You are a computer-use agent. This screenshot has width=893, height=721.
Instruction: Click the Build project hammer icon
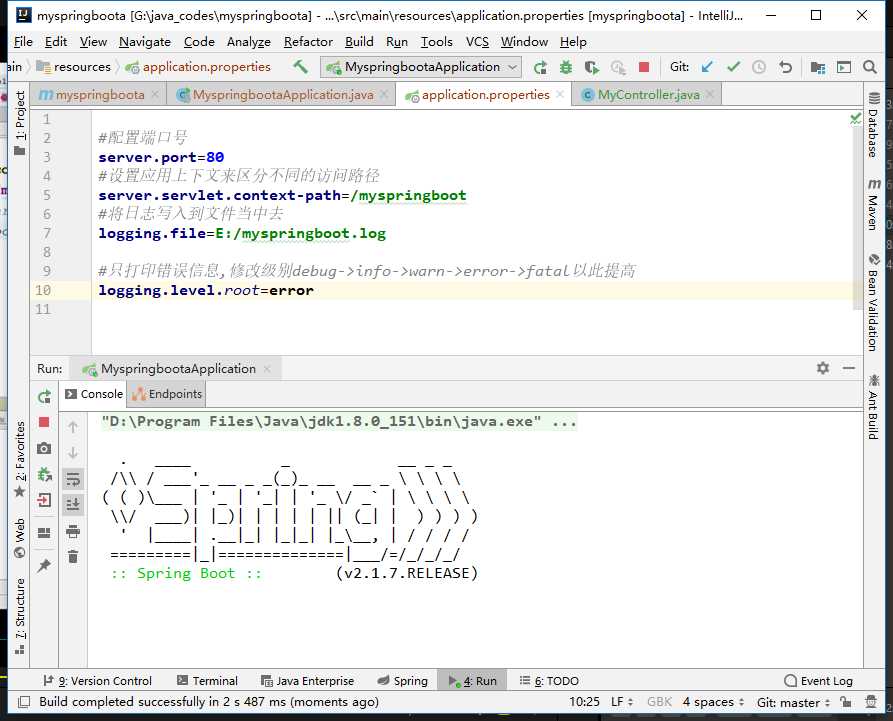tap(300, 67)
